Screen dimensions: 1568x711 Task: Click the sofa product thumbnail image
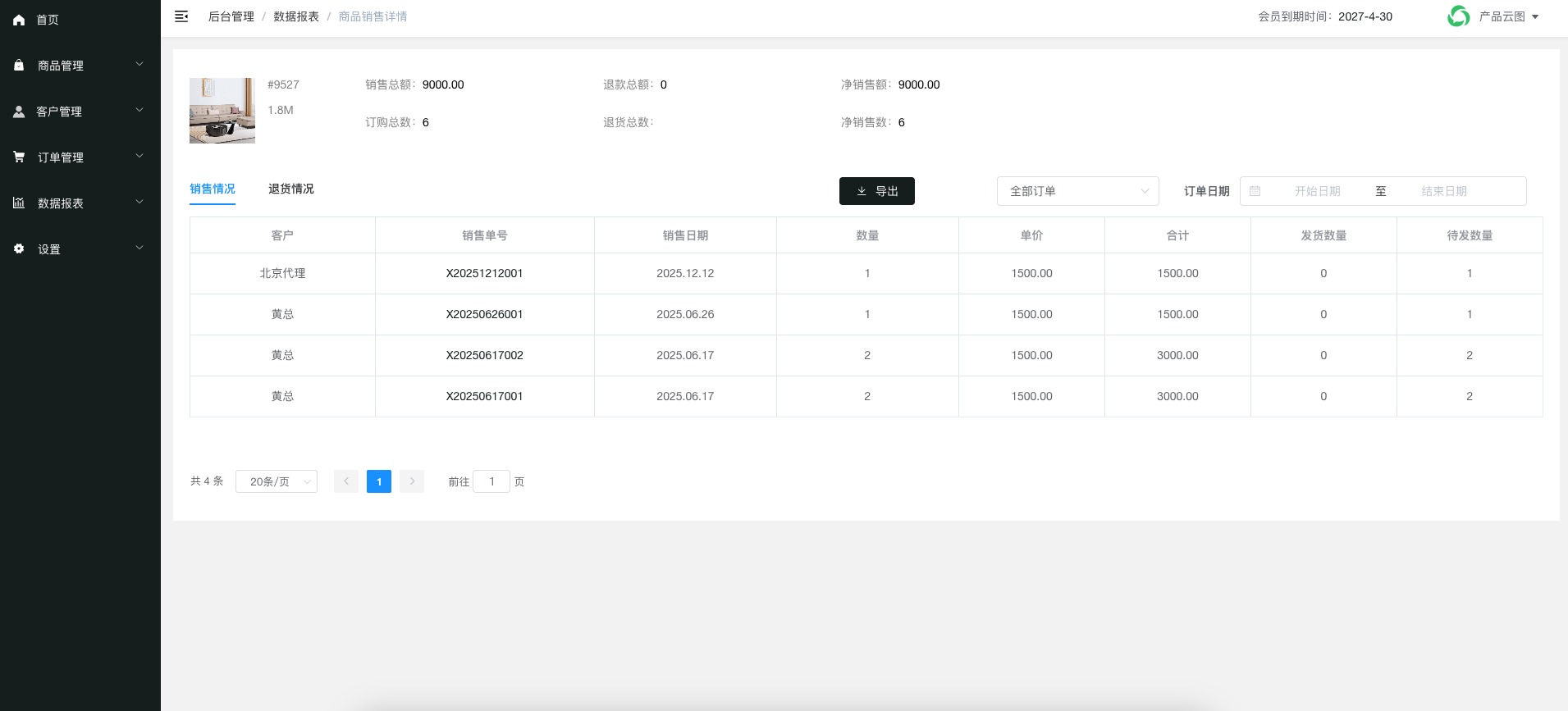tap(222, 111)
